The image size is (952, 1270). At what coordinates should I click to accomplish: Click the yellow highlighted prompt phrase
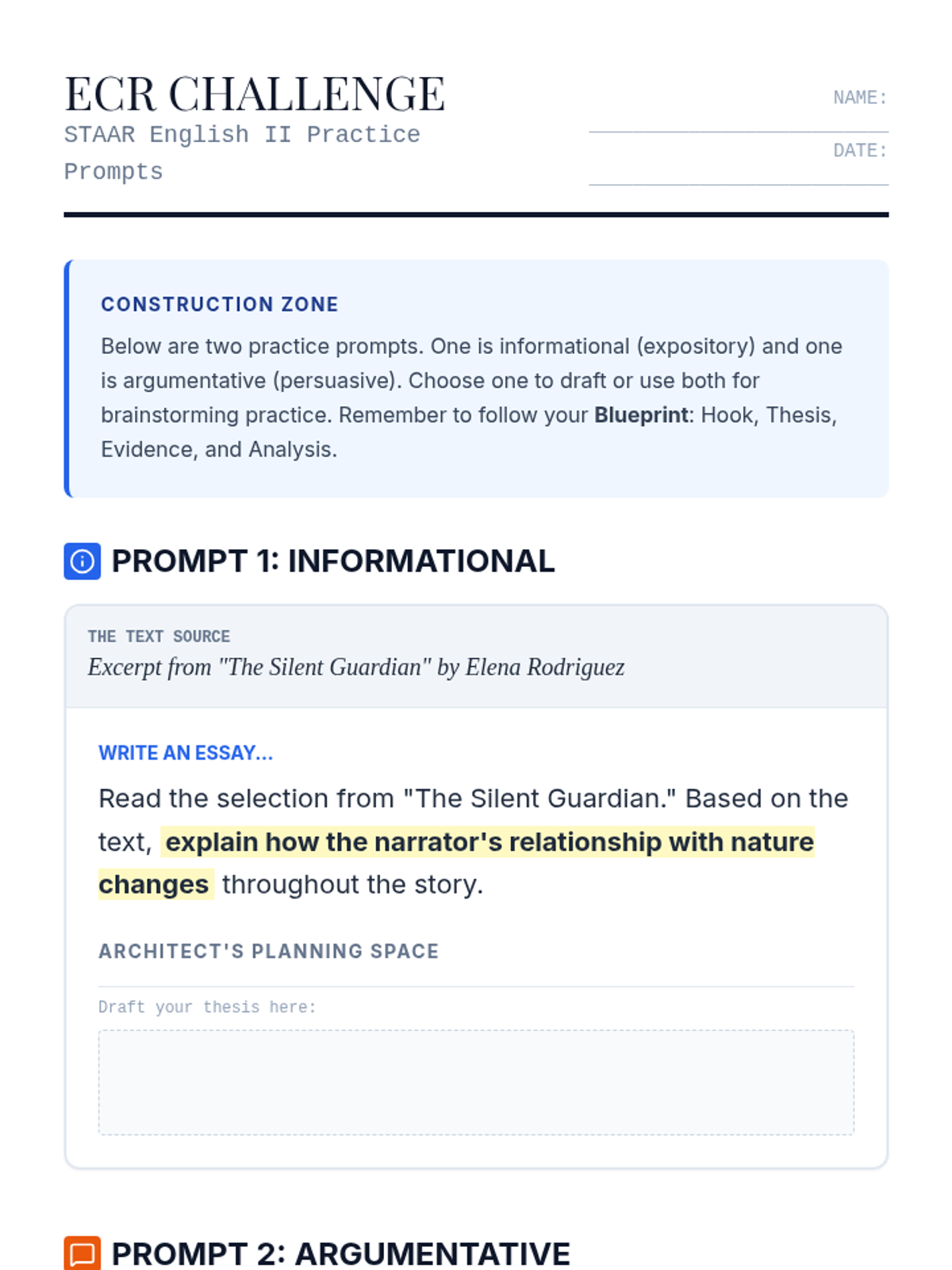pos(489,842)
